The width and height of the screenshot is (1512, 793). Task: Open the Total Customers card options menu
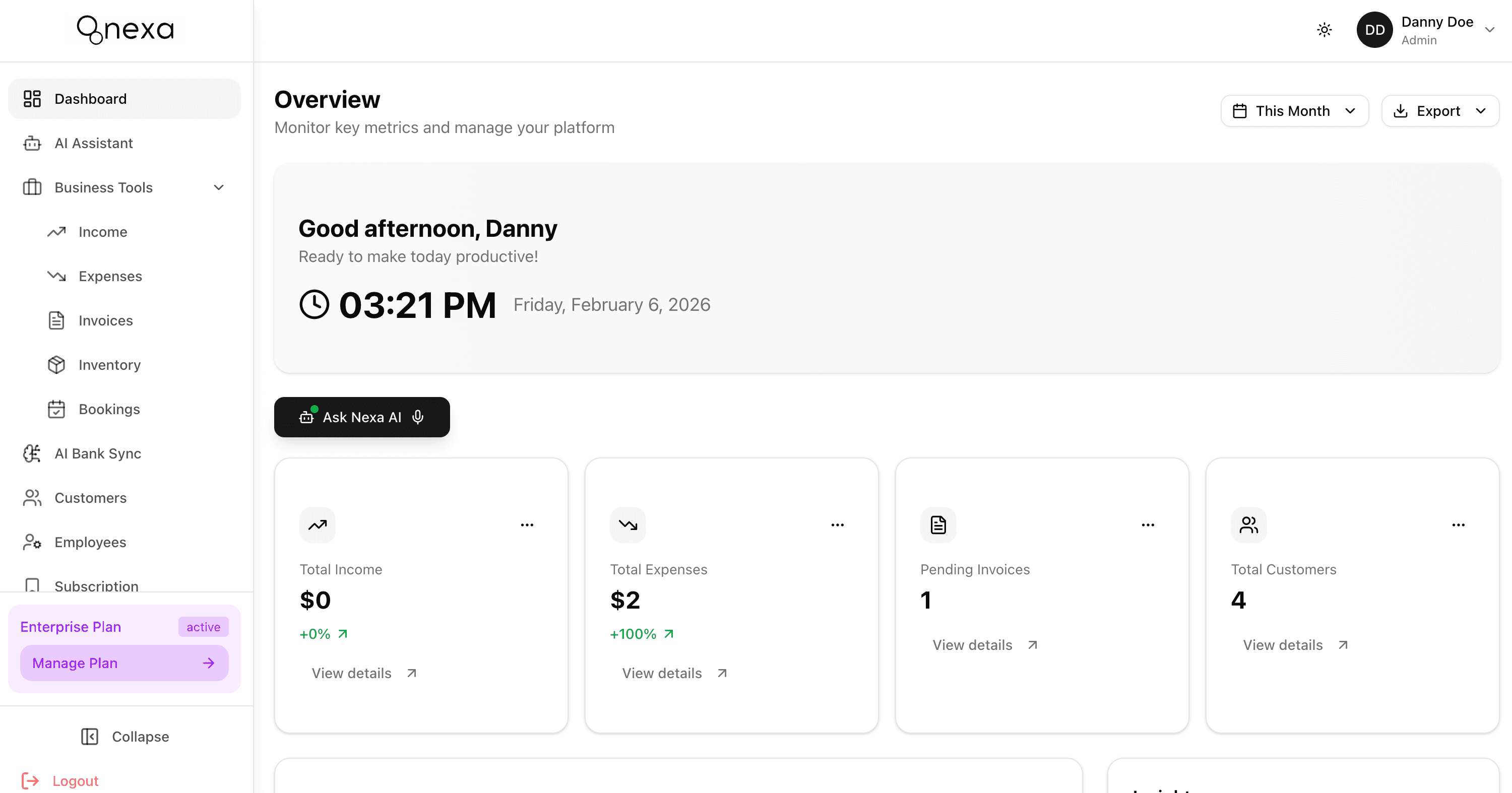click(1459, 524)
